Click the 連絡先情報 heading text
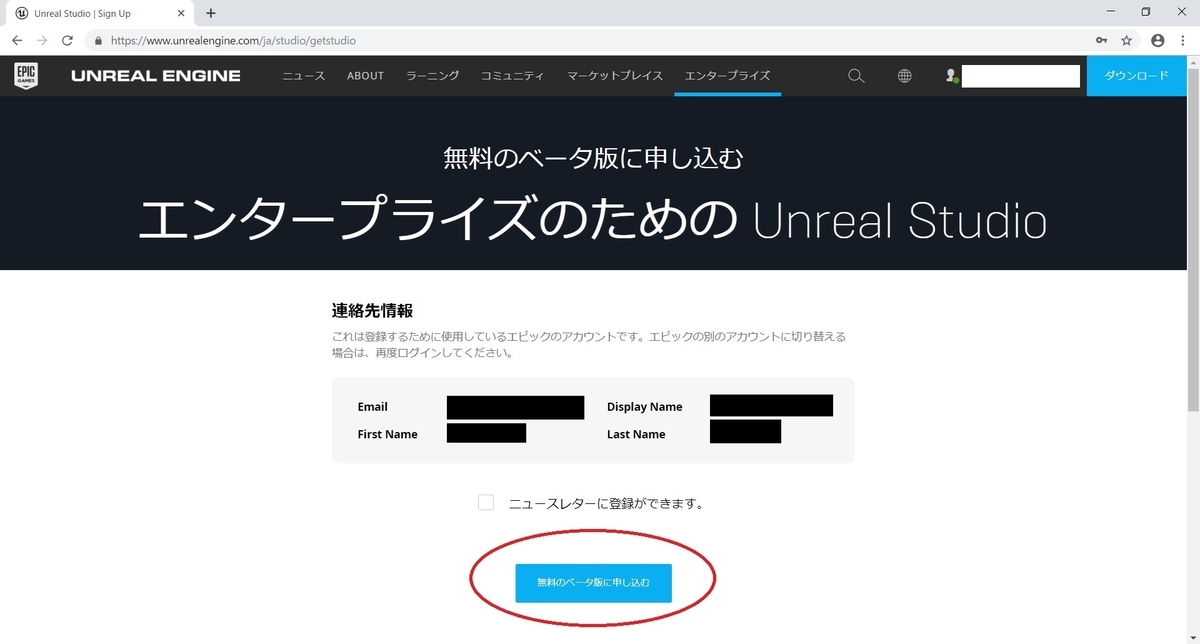1200x644 pixels. tap(372, 310)
